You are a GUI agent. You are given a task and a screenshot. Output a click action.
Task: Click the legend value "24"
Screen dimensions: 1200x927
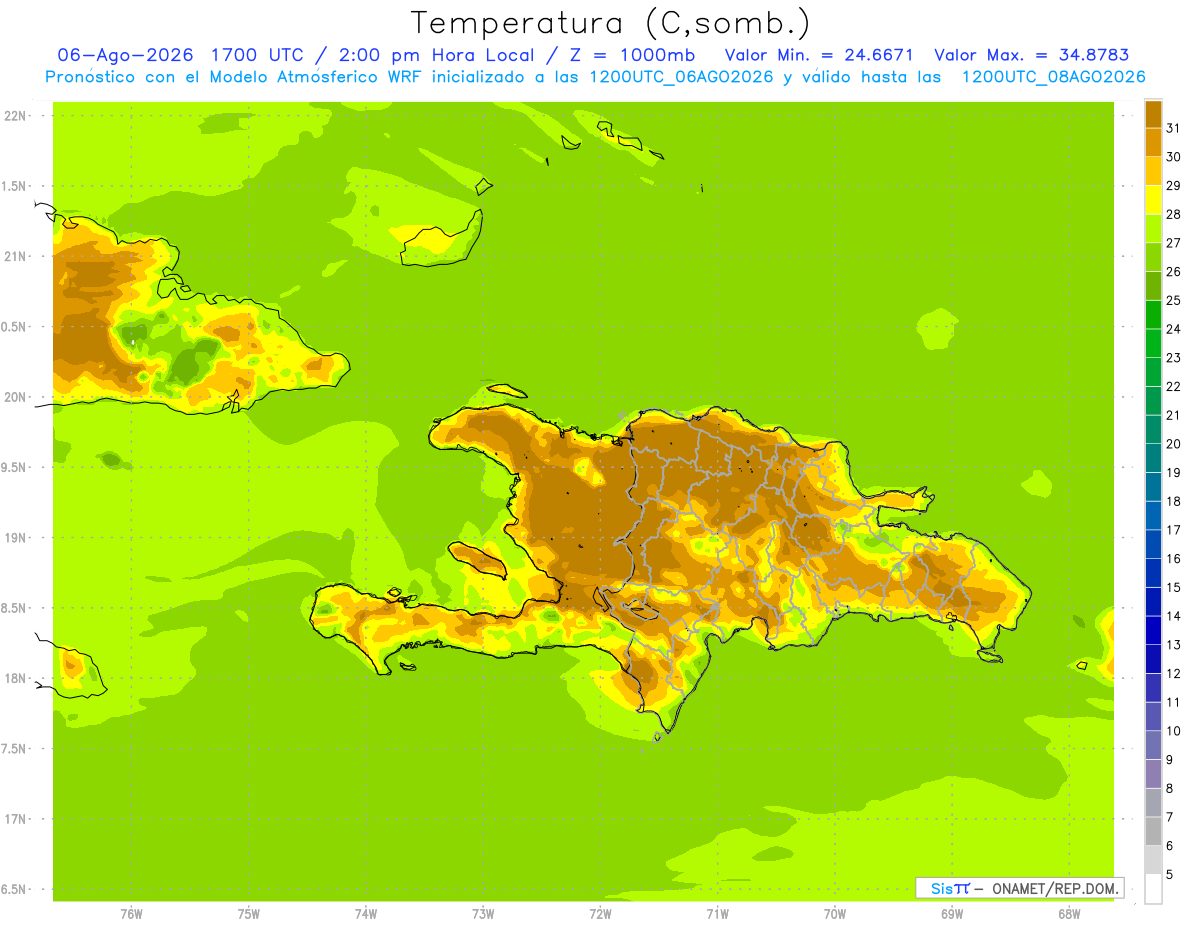pyautogui.click(x=1173, y=329)
